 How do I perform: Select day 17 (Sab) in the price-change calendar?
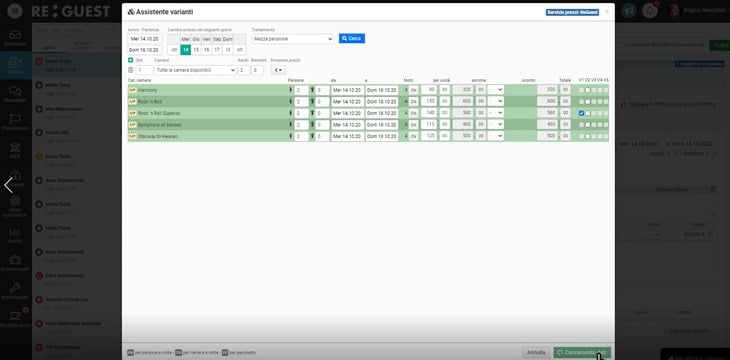(x=216, y=49)
